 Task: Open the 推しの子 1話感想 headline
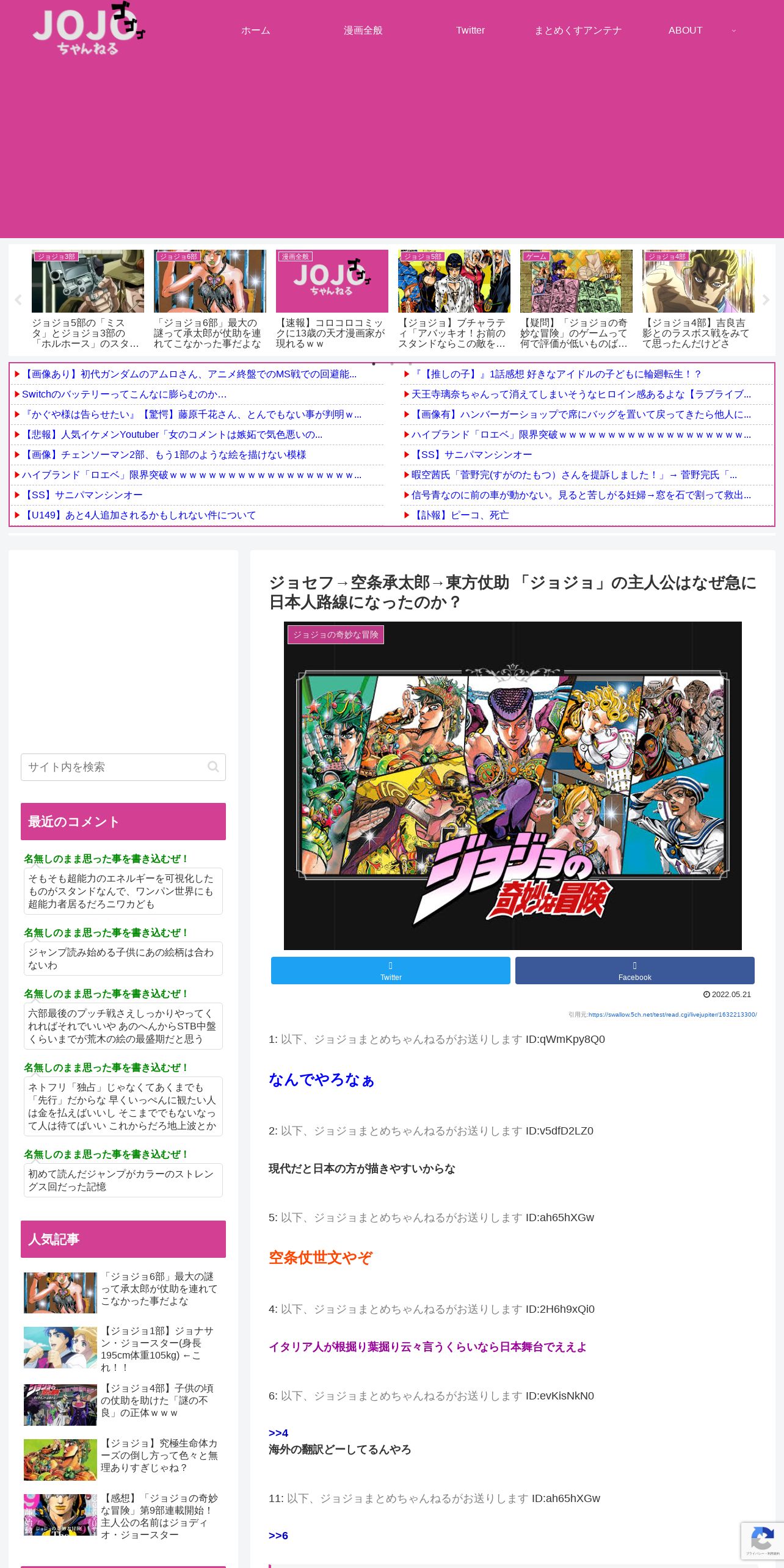(557, 374)
